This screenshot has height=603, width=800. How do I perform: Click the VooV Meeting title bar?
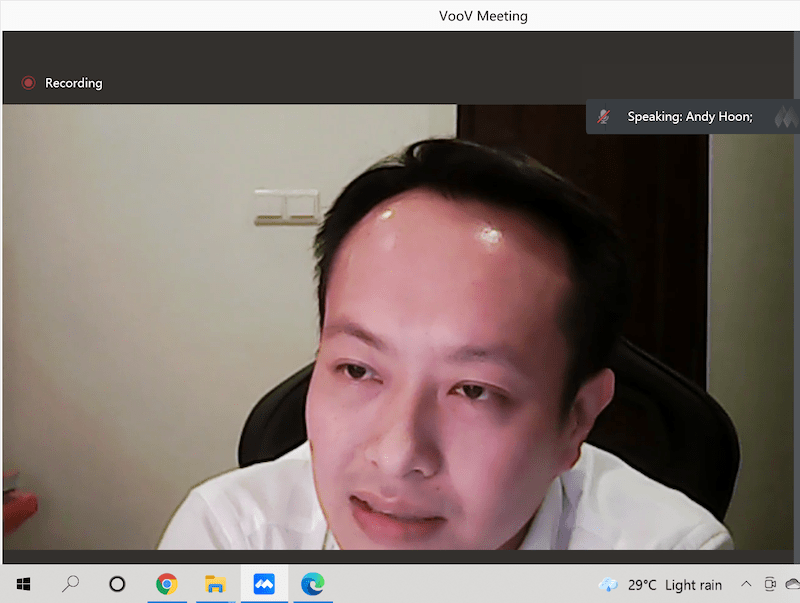tap(483, 15)
